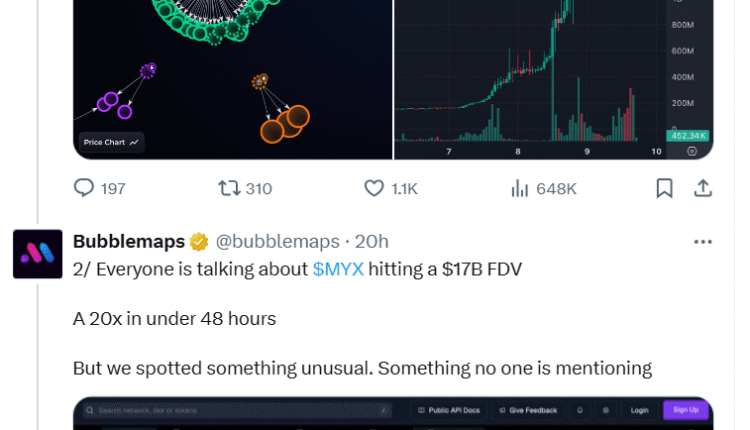Open the orange bubble cluster image
The image size is (750, 430).
click(283, 122)
